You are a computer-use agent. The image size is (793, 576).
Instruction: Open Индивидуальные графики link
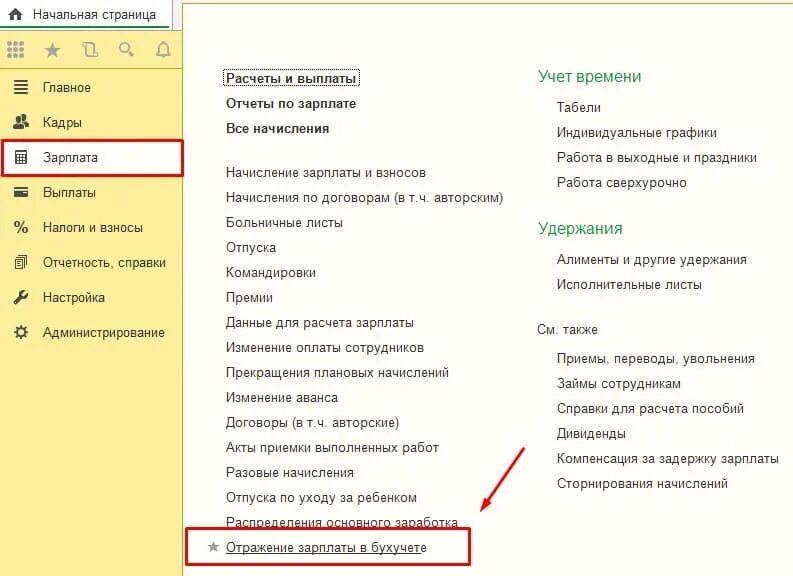pyautogui.click(x=636, y=132)
